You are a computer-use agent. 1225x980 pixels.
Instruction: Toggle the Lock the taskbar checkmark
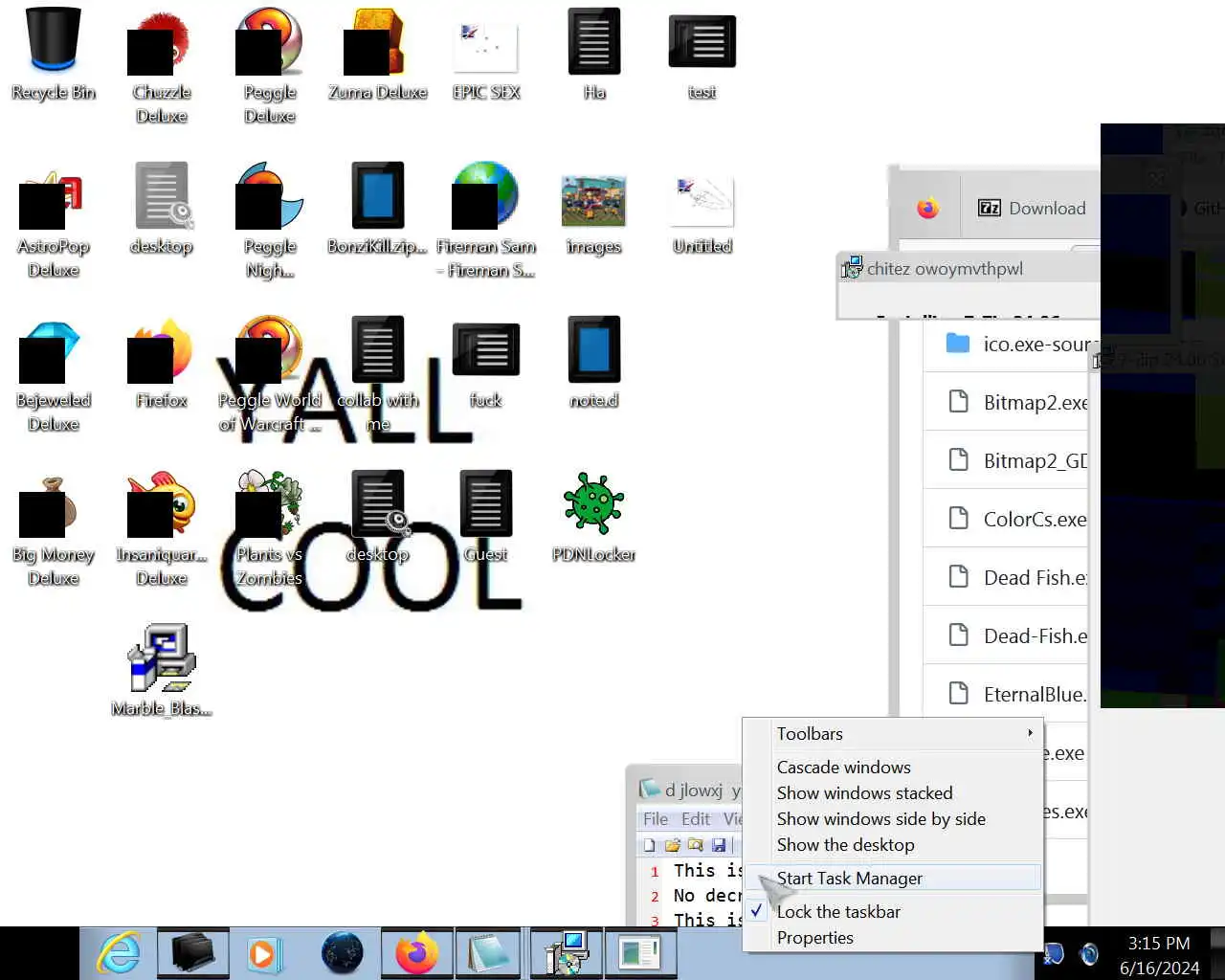757,911
